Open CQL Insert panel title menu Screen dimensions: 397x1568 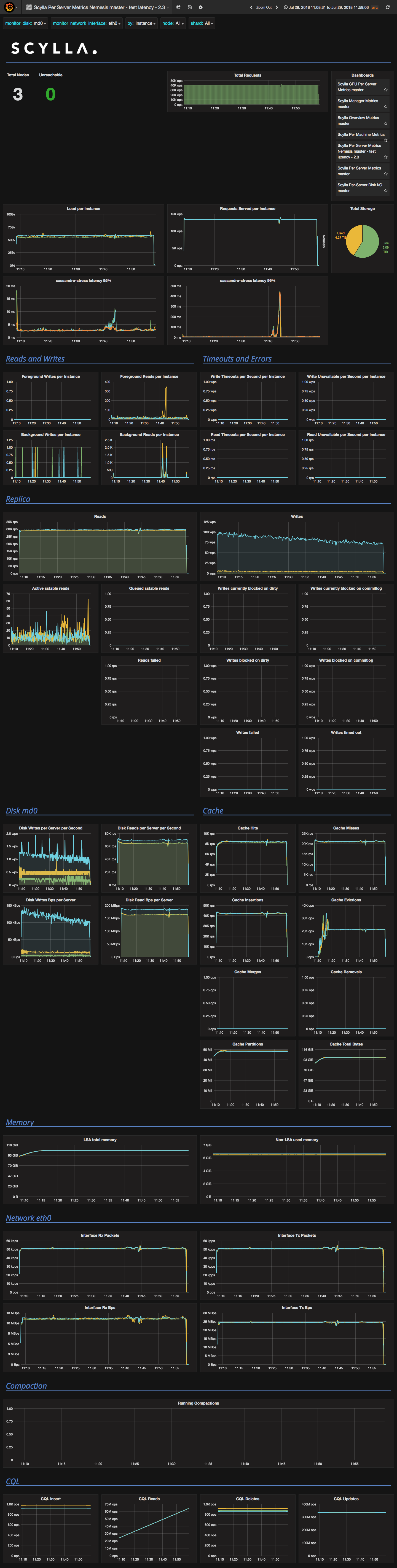click(x=50, y=1499)
